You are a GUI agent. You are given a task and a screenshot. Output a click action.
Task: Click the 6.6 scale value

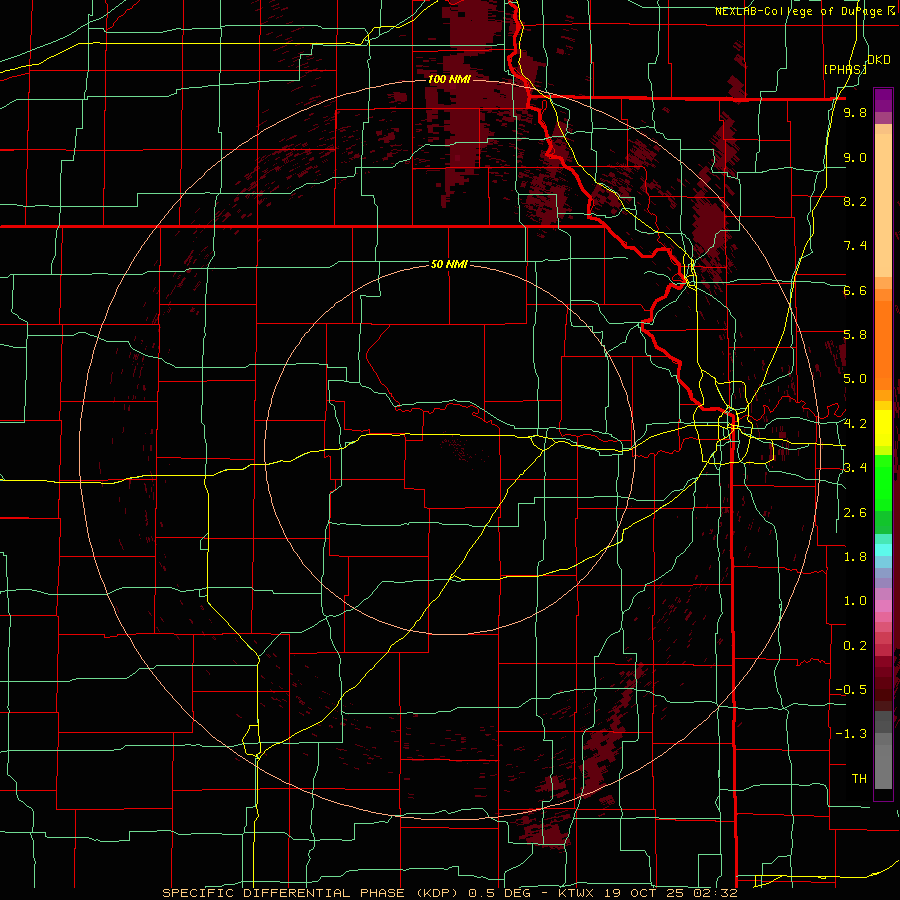[855, 290]
